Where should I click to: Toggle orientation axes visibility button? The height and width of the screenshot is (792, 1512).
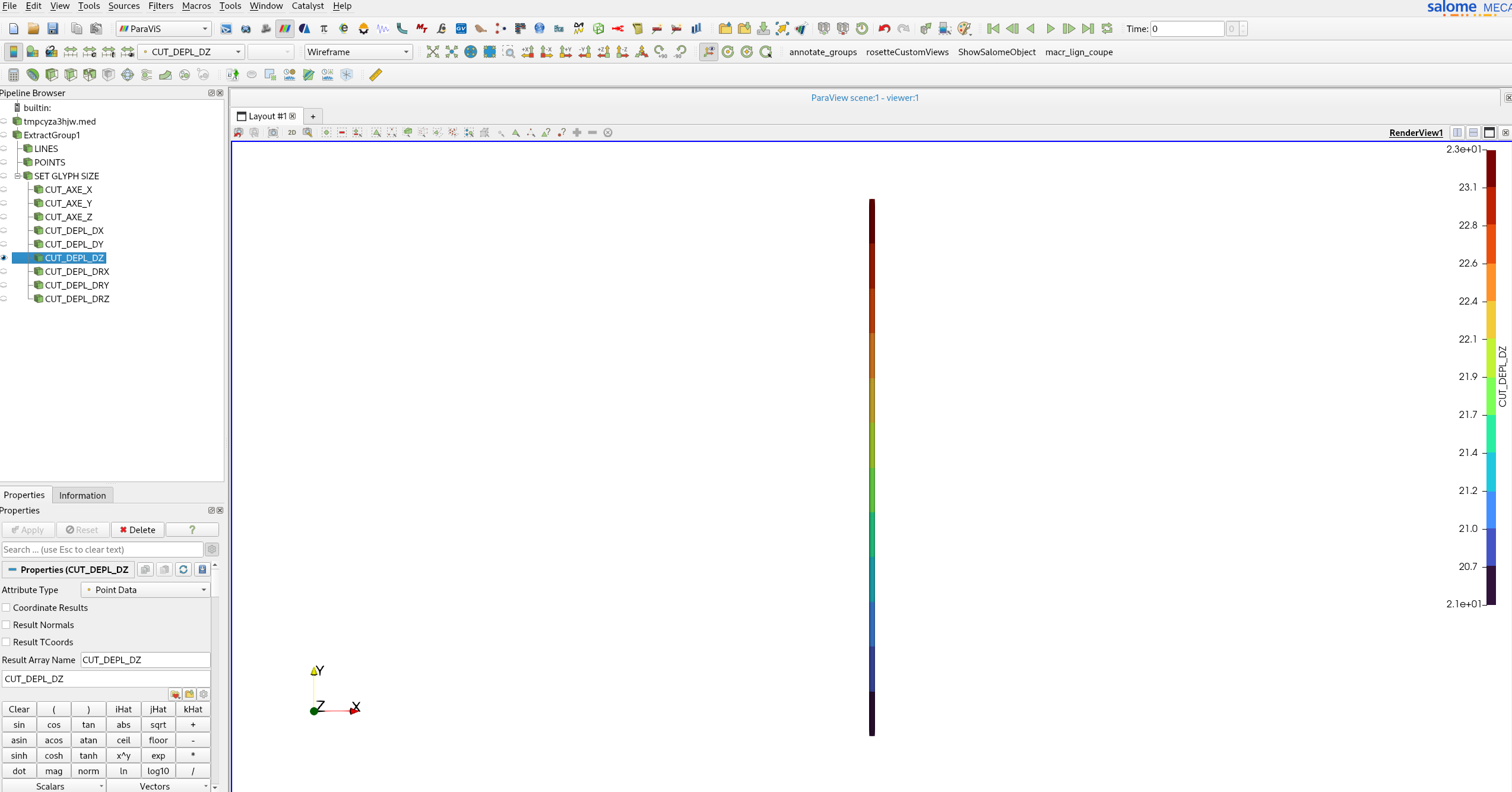click(x=708, y=52)
